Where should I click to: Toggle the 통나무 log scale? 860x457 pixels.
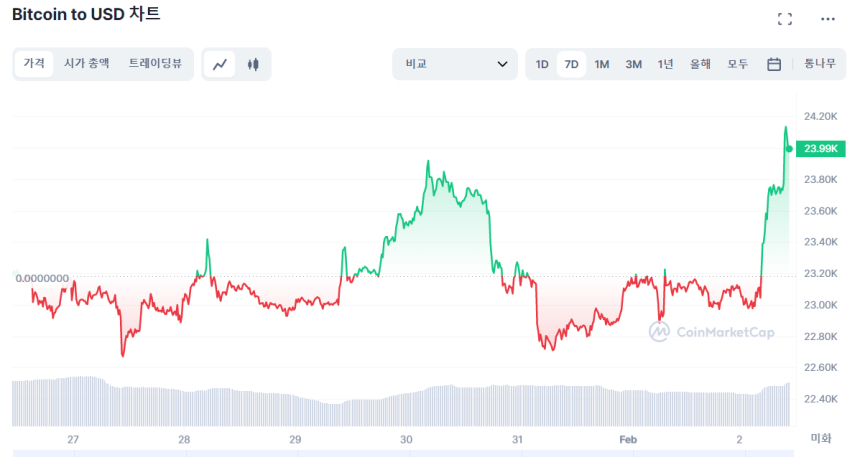[x=820, y=65]
